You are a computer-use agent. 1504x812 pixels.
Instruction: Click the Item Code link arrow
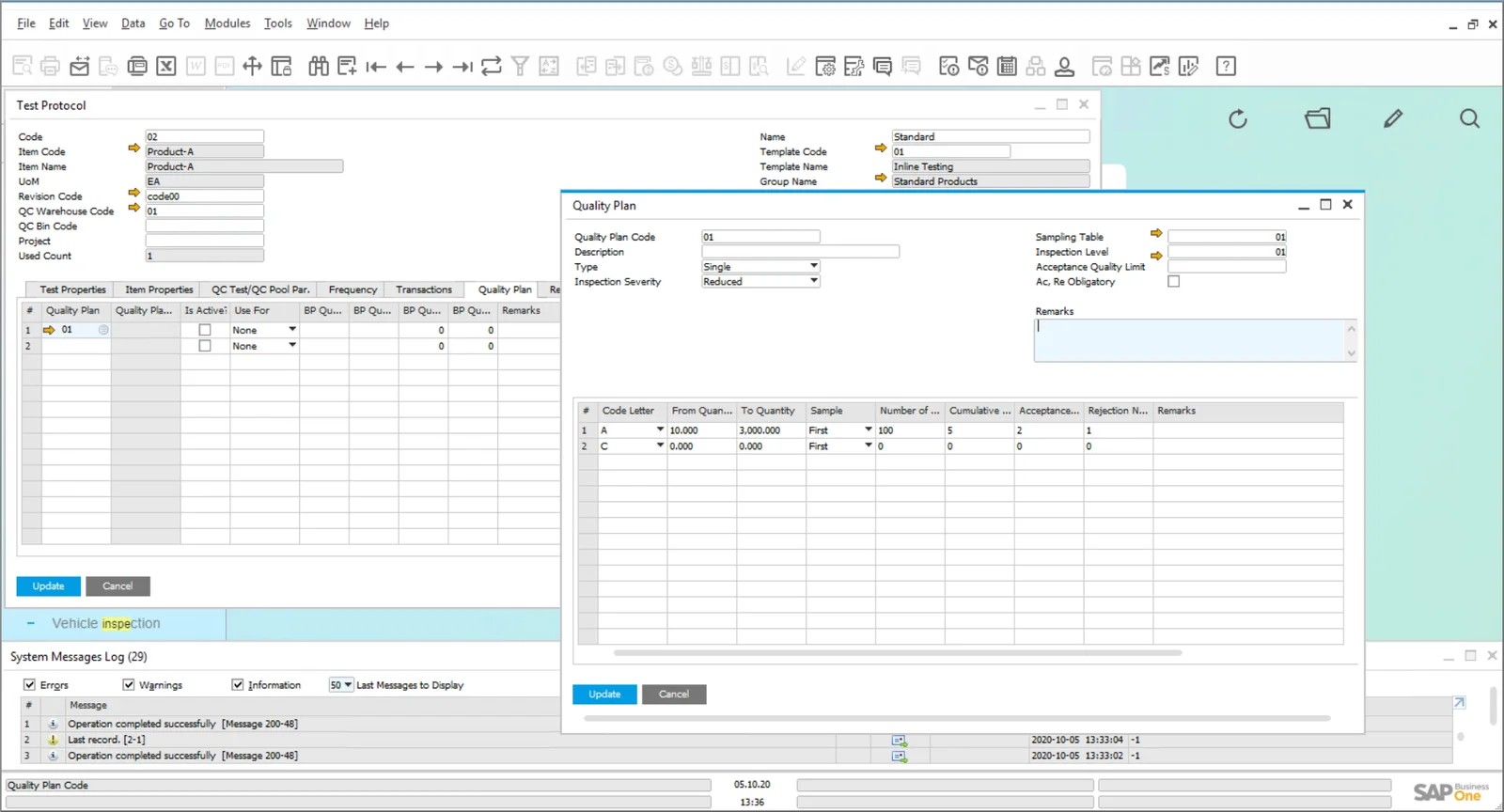coord(133,148)
